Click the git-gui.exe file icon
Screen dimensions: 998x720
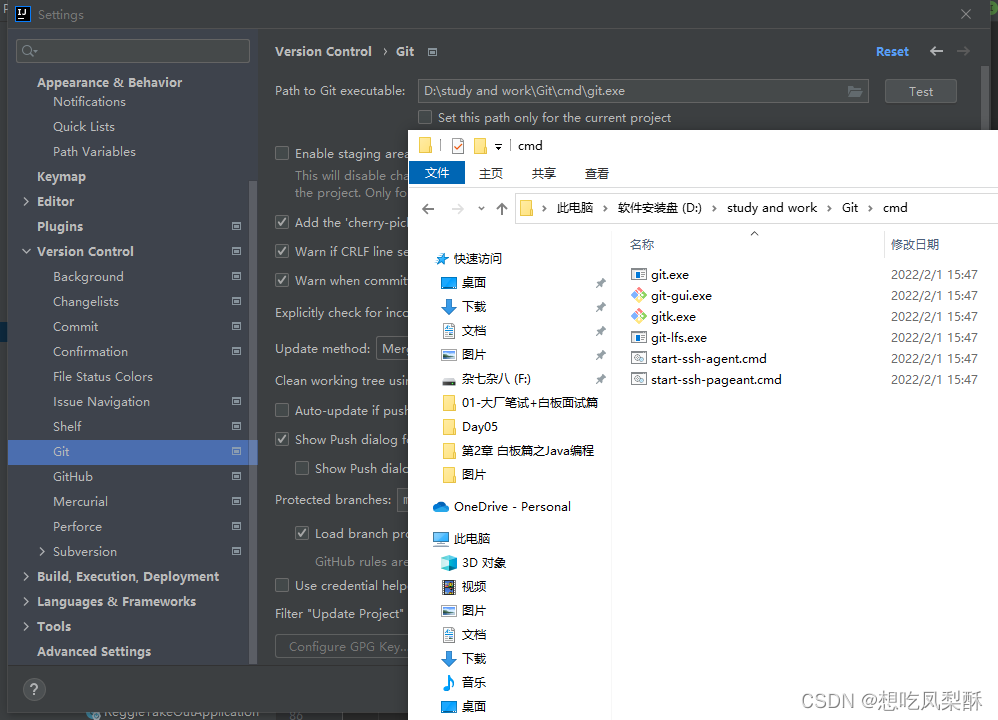(638, 295)
